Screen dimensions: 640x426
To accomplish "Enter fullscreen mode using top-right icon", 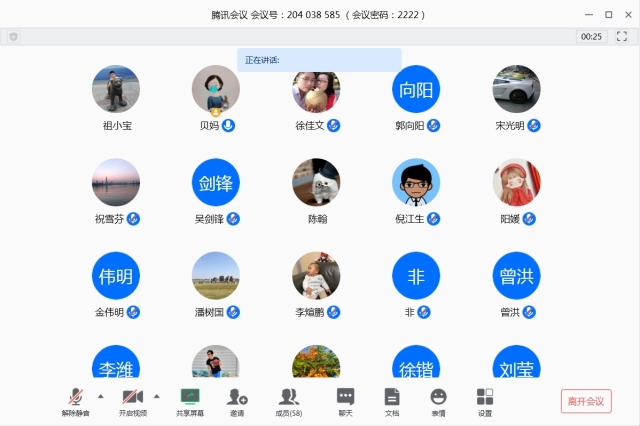I will coord(622,36).
